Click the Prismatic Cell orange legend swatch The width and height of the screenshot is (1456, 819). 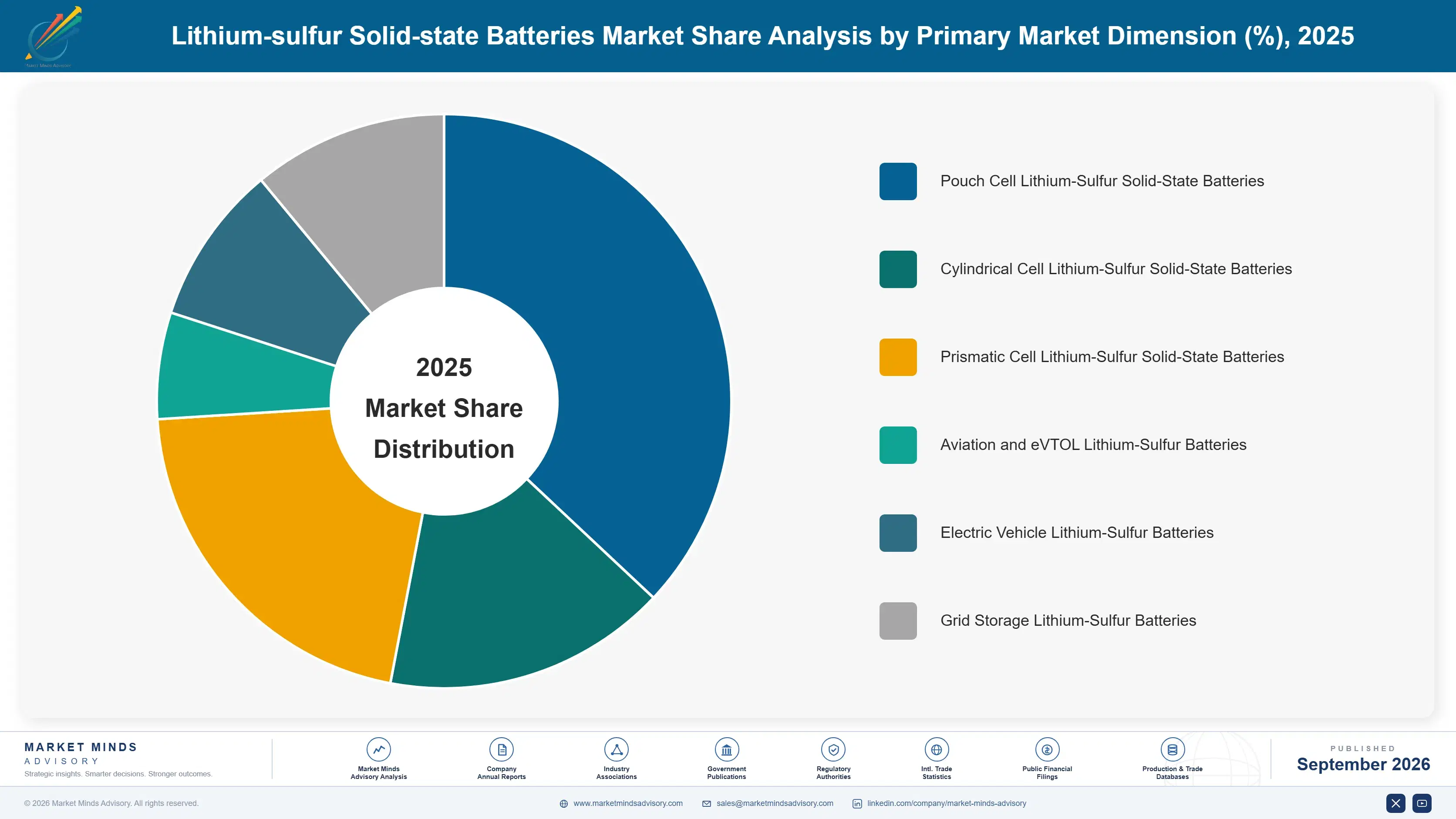[x=897, y=357]
